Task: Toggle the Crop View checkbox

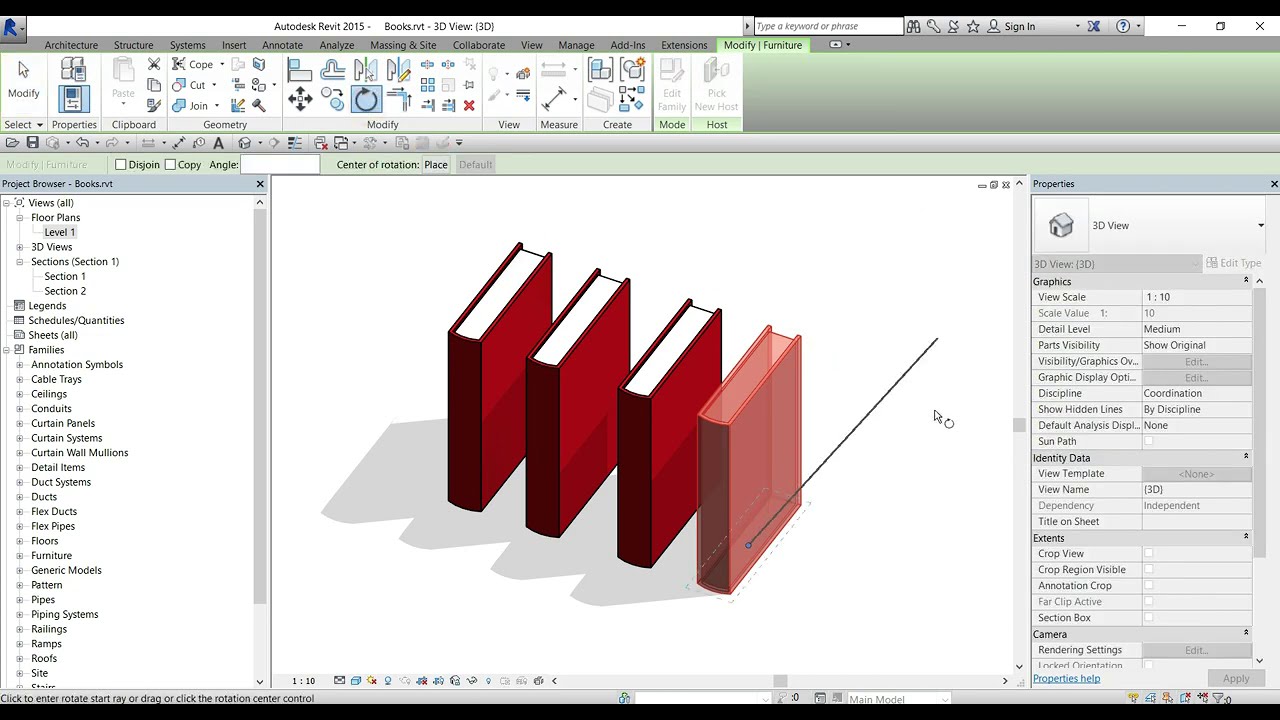Action: [x=1148, y=553]
